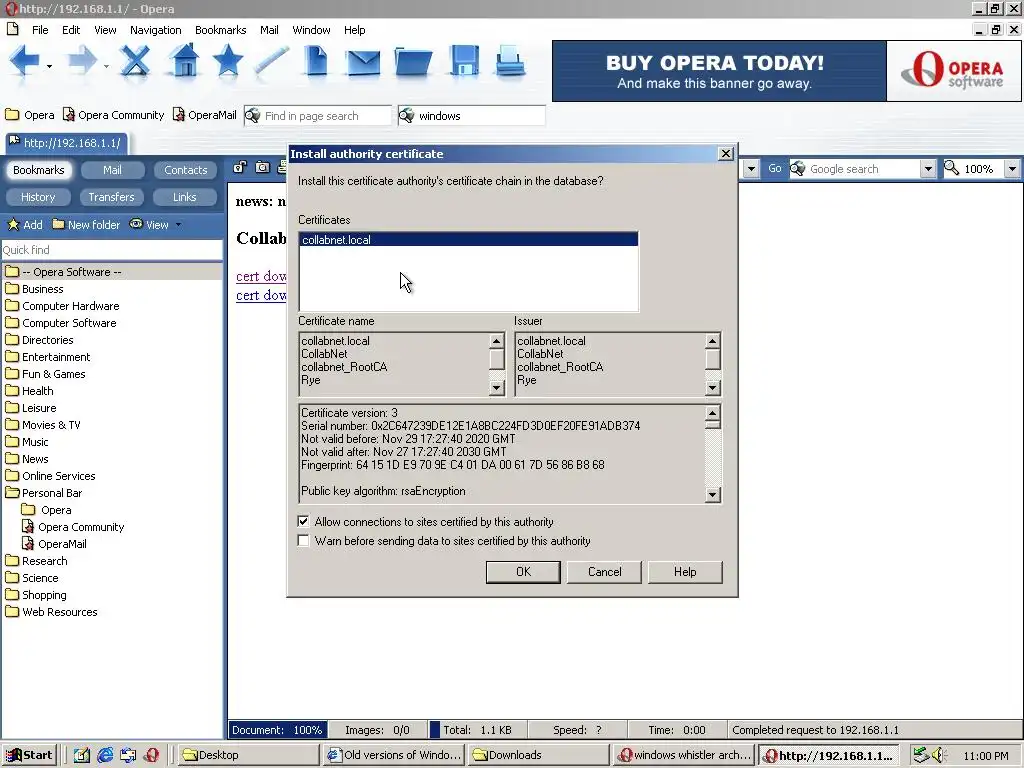This screenshot has height=768, width=1024.
Task: Click the volume speaker tray icon
Action: (939, 755)
